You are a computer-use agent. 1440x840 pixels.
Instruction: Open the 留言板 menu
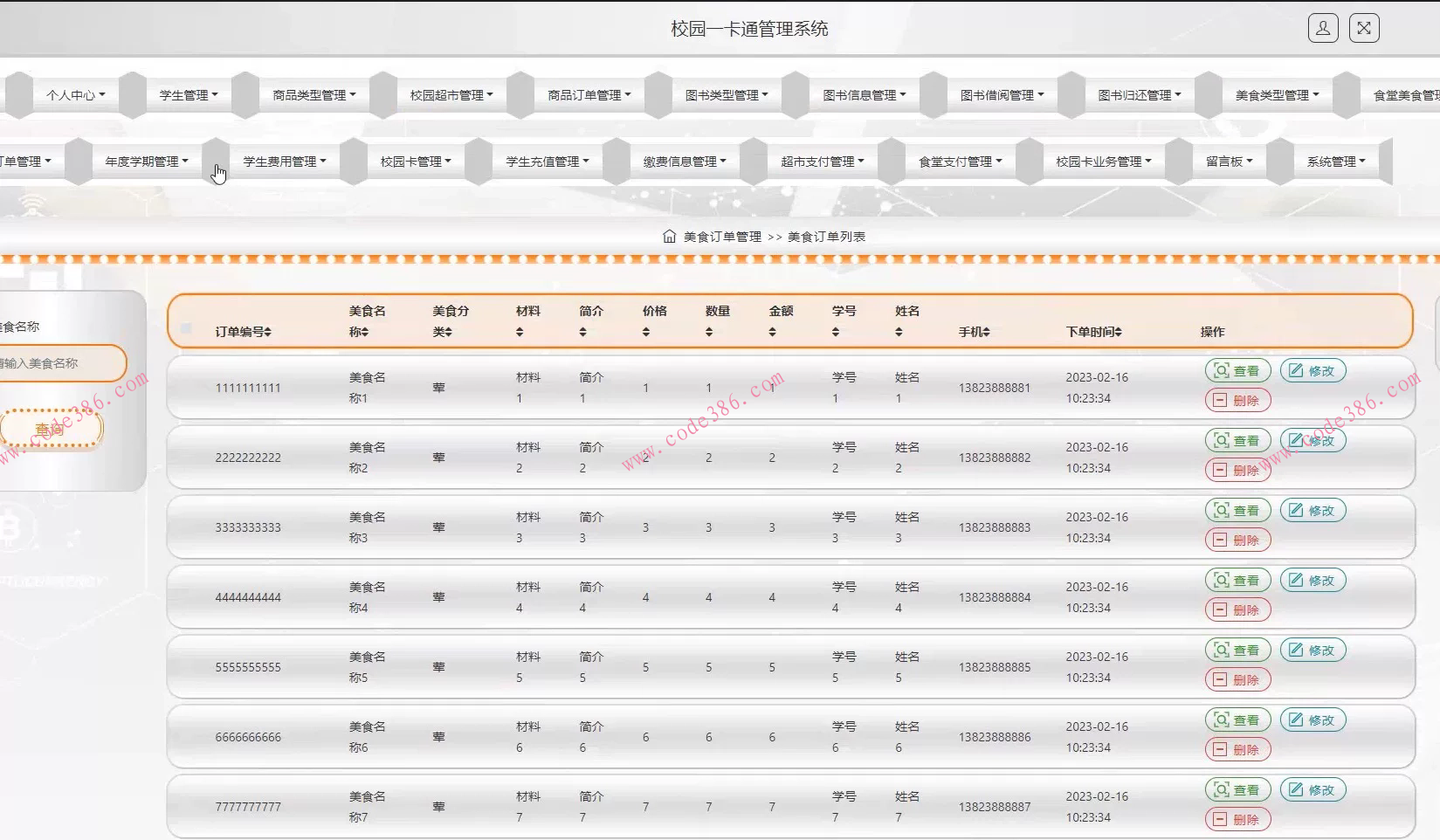(1230, 162)
